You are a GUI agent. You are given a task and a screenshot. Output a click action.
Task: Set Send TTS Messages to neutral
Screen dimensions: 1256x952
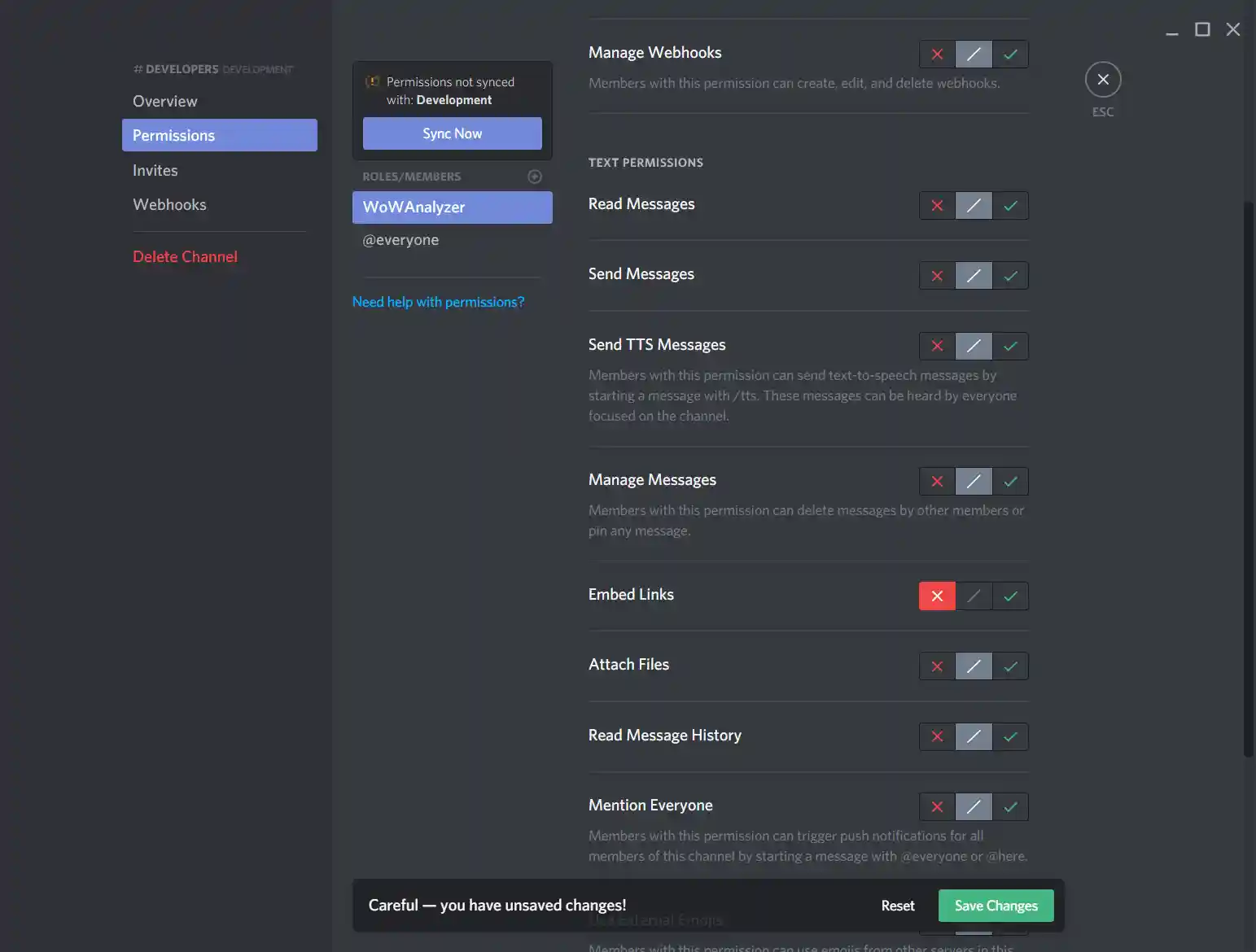point(974,347)
